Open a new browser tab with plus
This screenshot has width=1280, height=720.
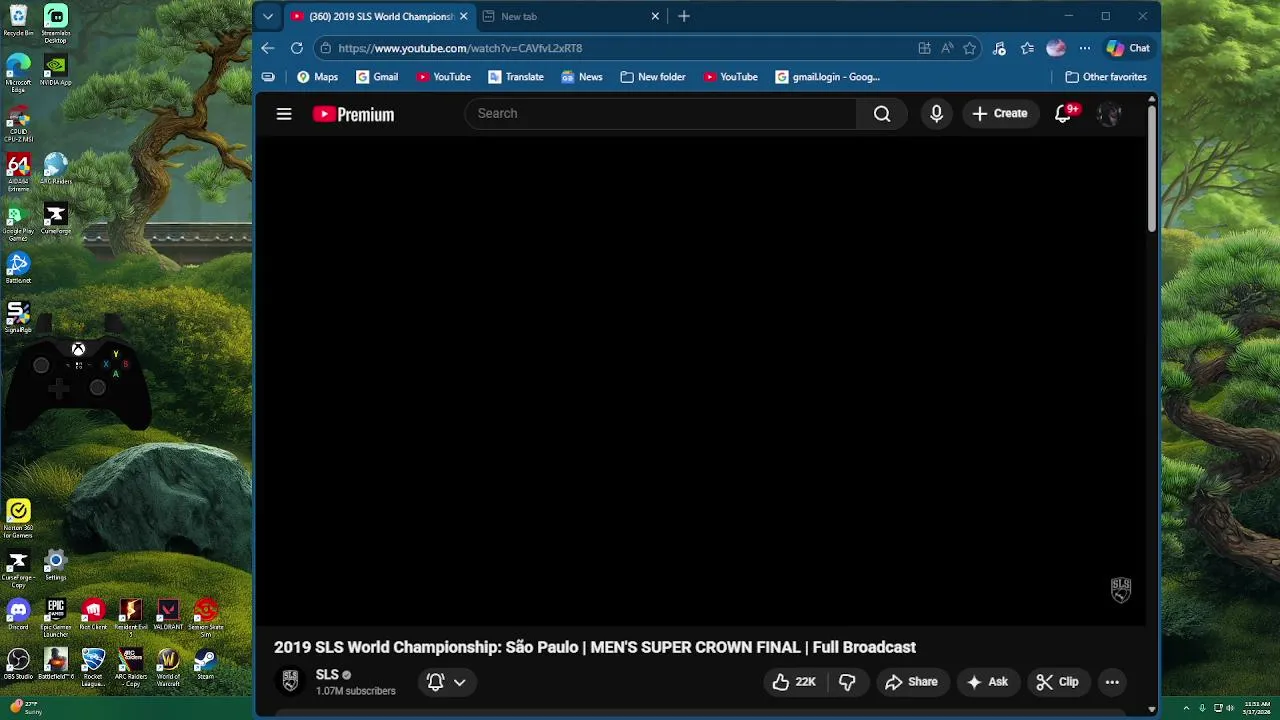click(684, 16)
